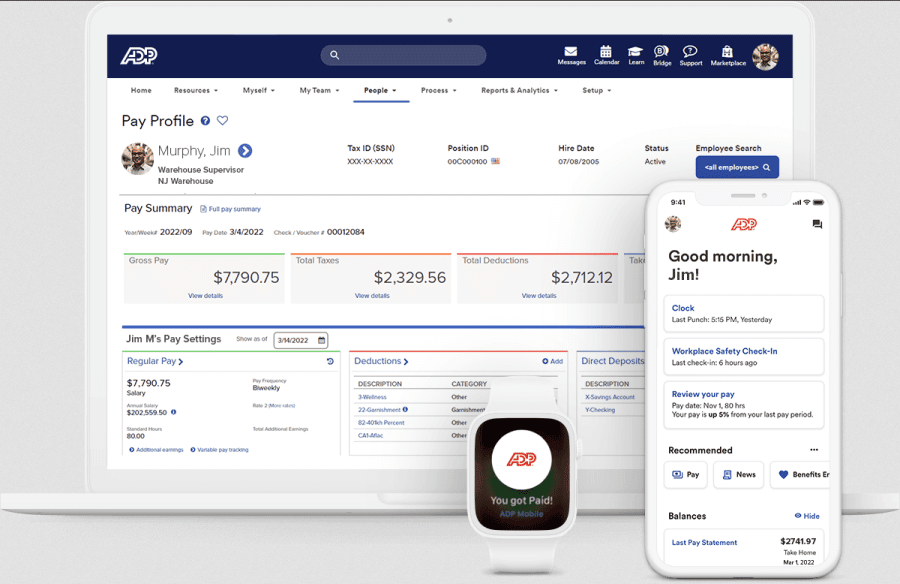Click the info icon beside 22-Garnishment

coord(405,409)
